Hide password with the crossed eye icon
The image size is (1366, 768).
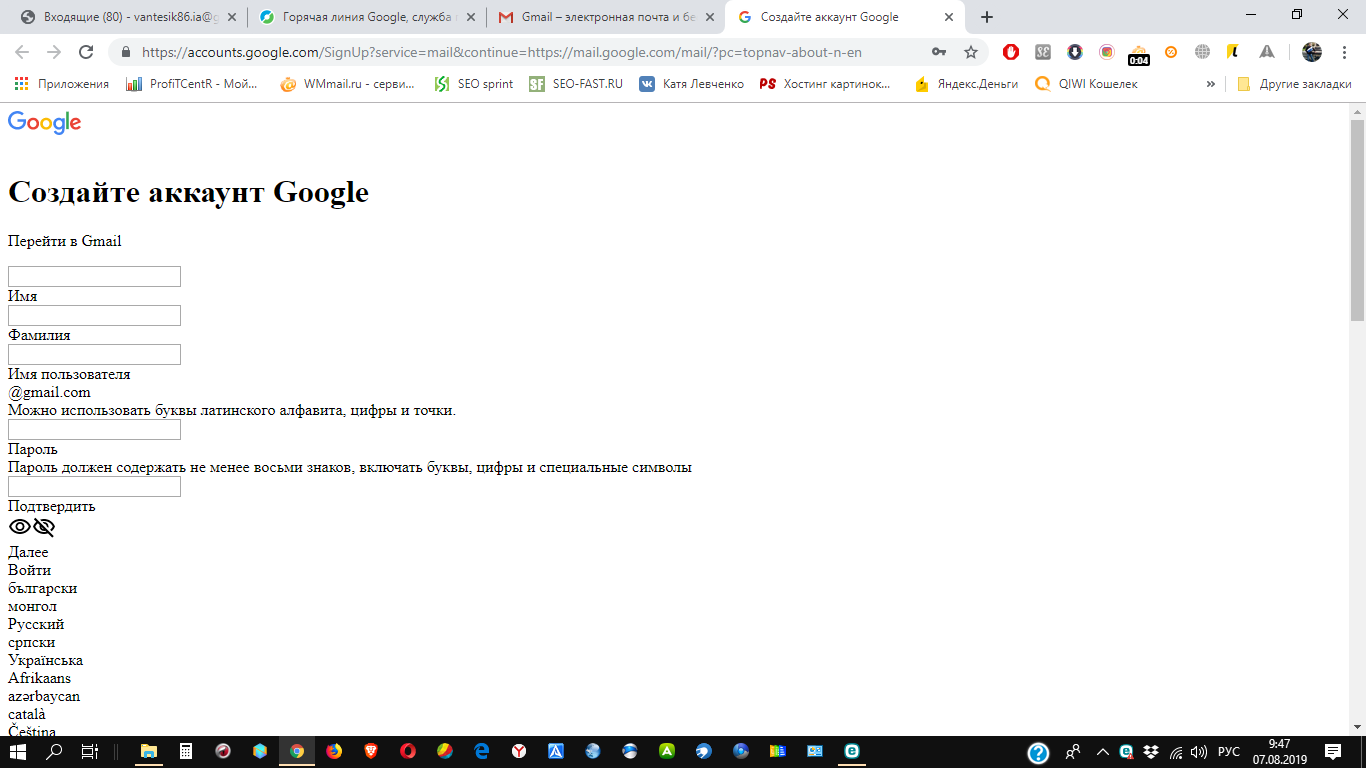[x=44, y=528]
